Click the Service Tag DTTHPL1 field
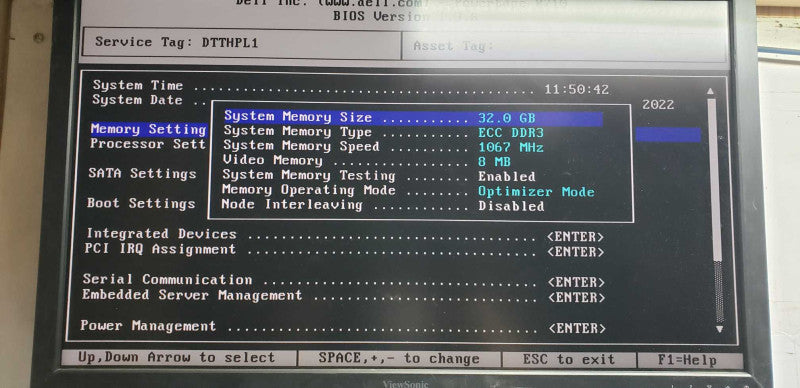800x388 pixels. coord(241,43)
